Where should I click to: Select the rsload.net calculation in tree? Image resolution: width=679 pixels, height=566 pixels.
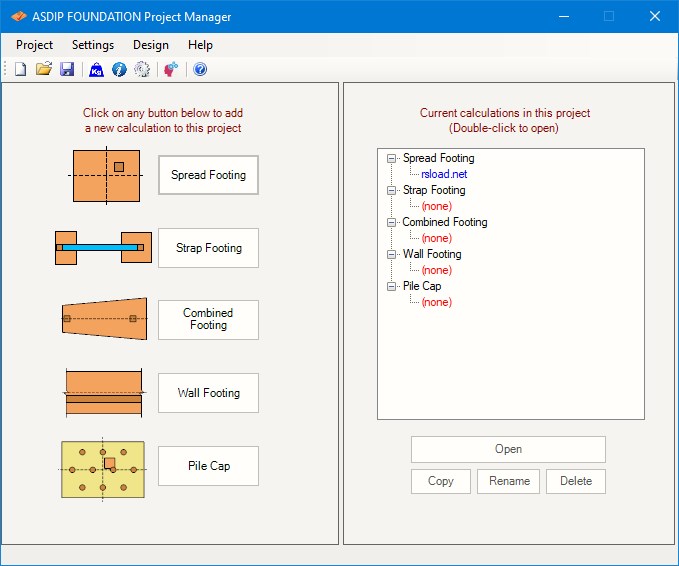[444, 174]
